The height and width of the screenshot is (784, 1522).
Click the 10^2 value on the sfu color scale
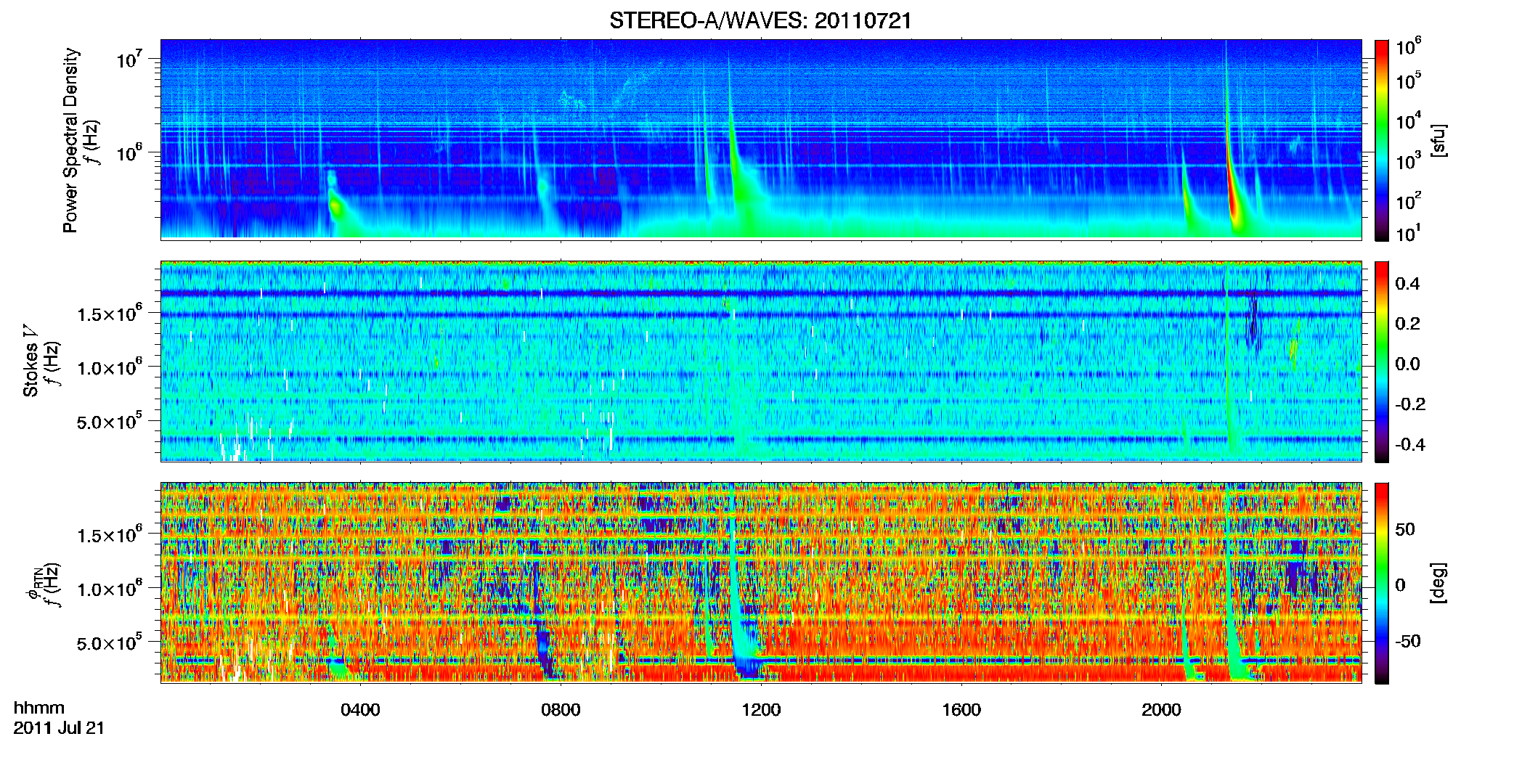coord(1408,200)
